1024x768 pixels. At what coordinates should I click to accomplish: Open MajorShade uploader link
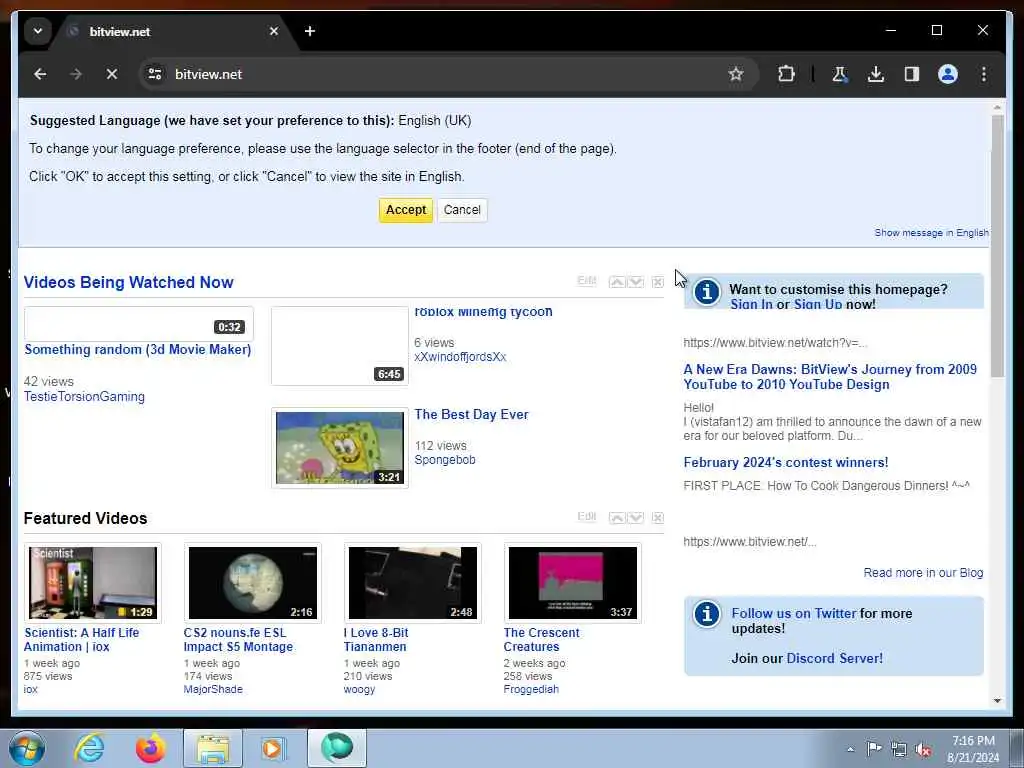coord(213,689)
